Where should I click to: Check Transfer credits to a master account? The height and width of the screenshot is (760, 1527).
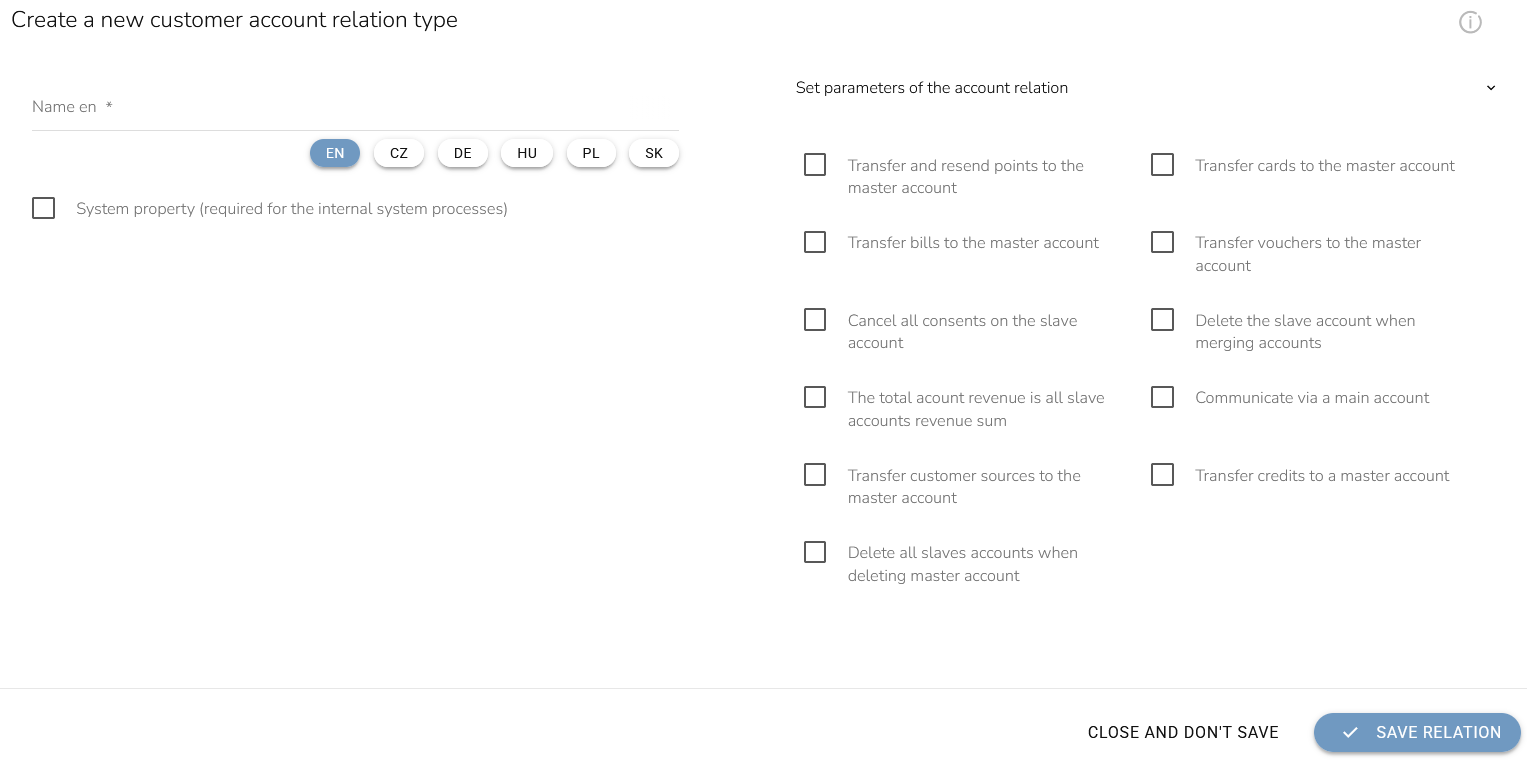1162,475
